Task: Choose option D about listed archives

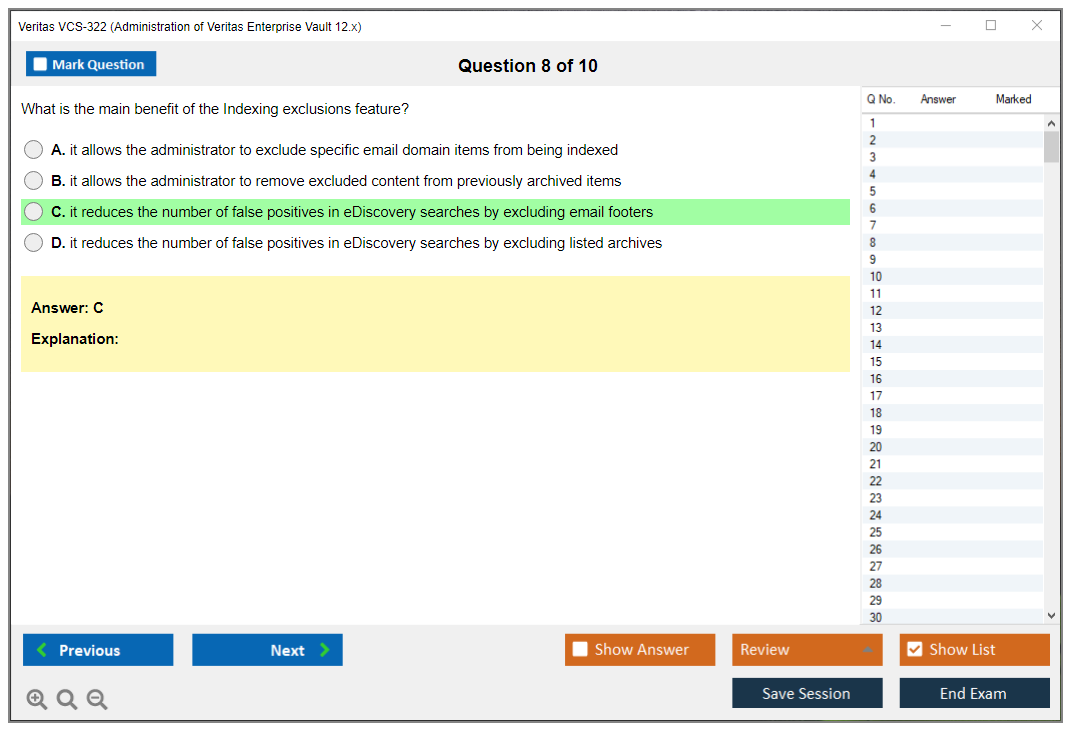Action: point(34,243)
